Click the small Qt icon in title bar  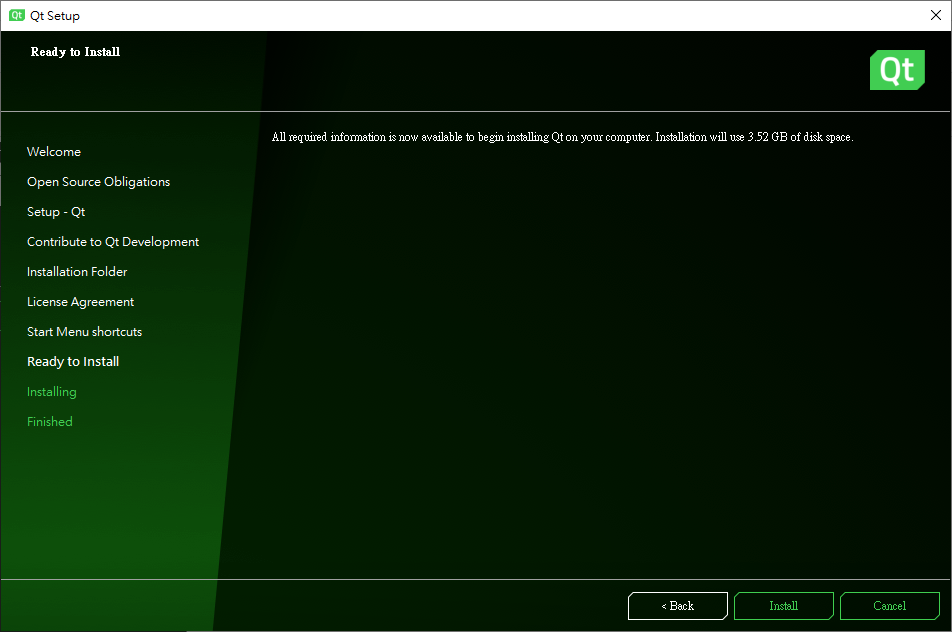[17, 15]
